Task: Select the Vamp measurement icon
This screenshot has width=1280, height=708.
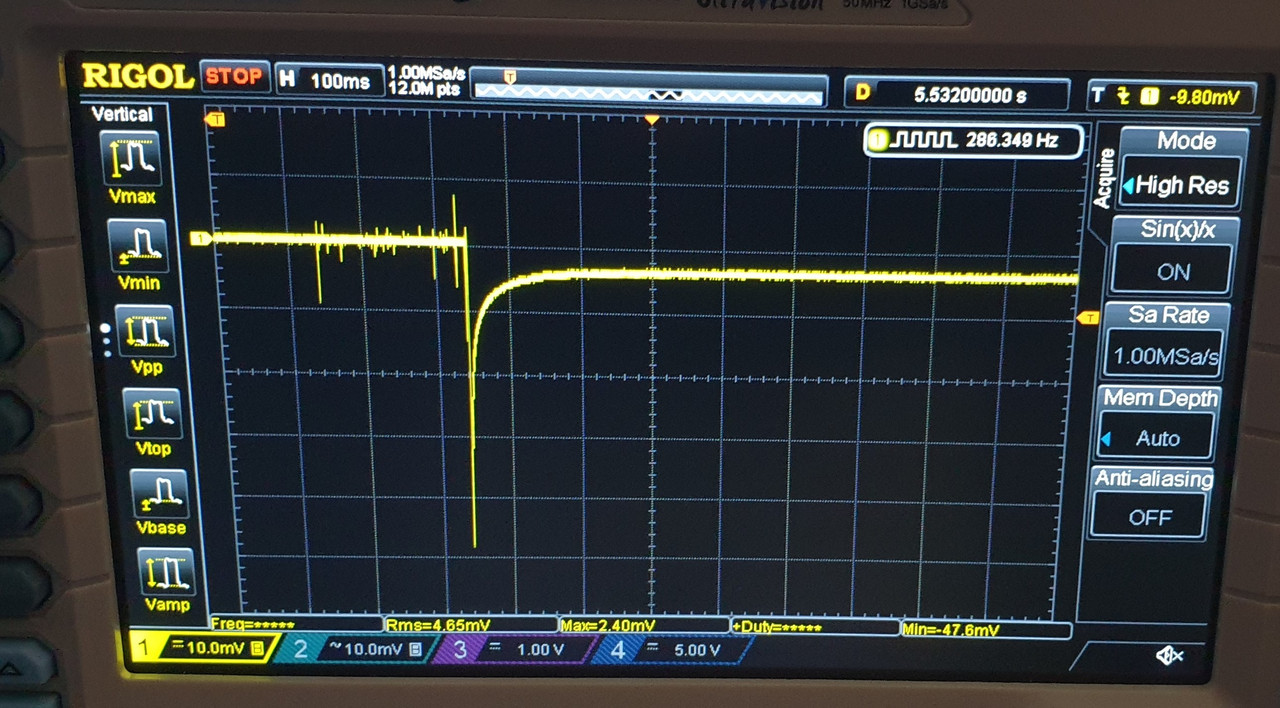Action: [165, 573]
